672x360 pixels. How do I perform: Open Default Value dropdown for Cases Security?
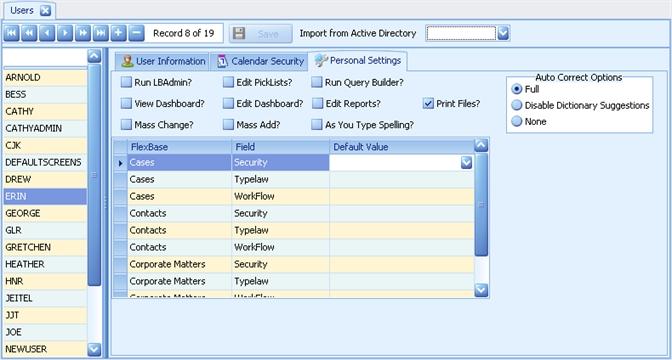pos(466,162)
